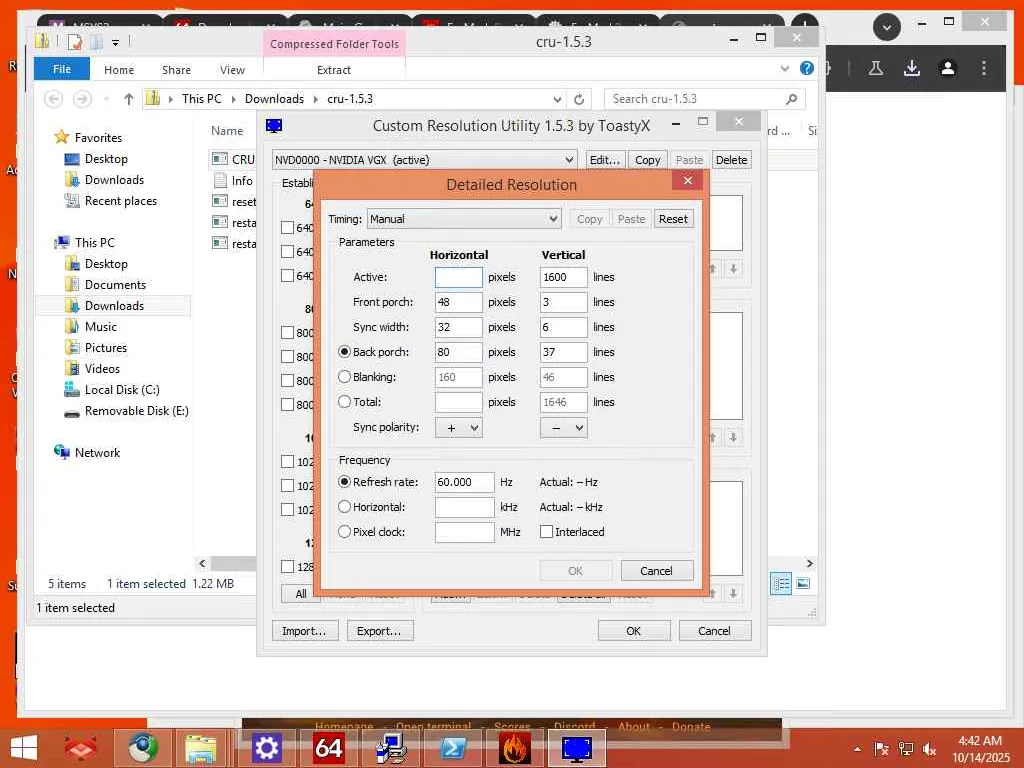Open the Extract ribbon tab
The width and height of the screenshot is (1024, 768).
(334, 70)
